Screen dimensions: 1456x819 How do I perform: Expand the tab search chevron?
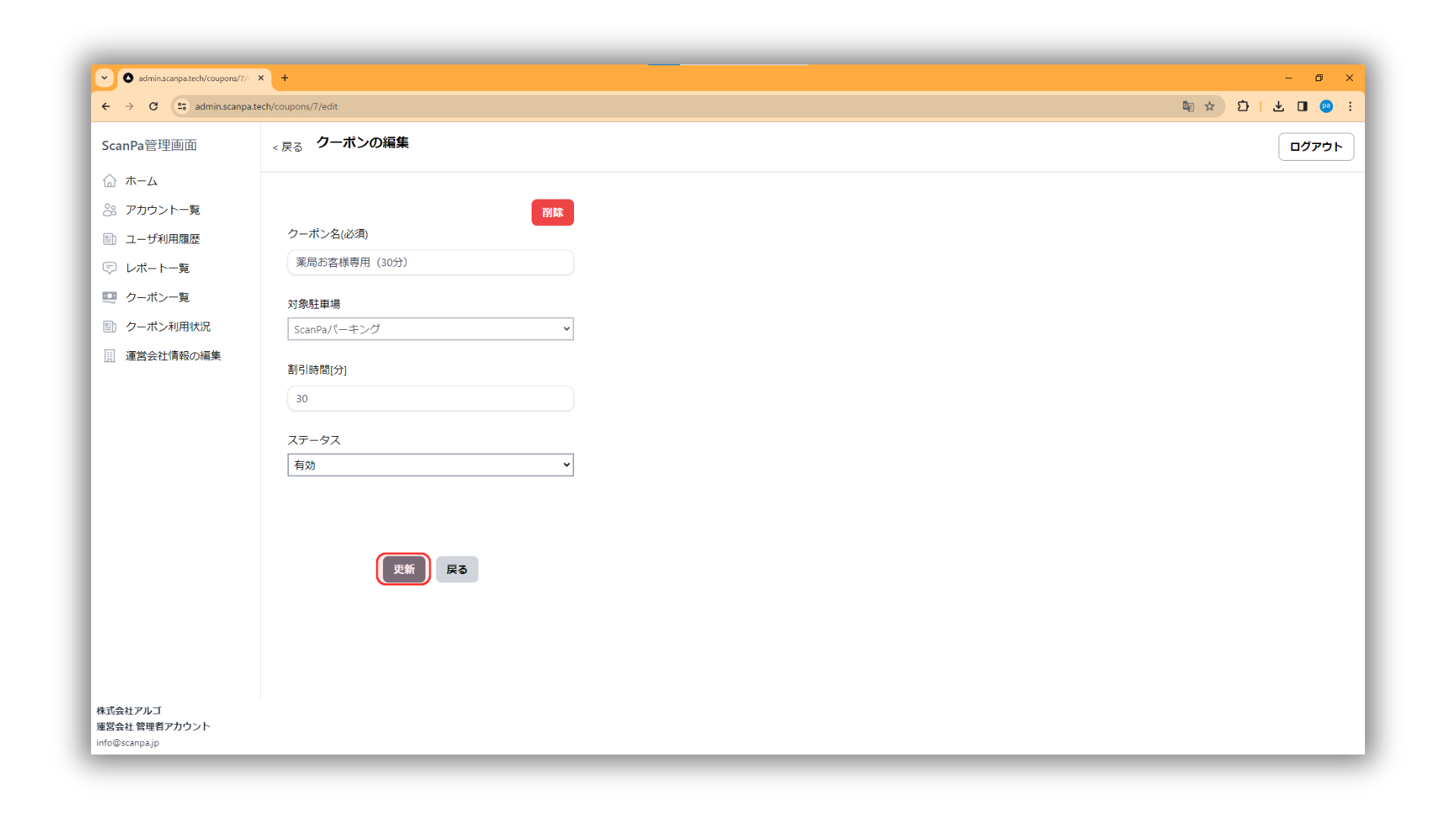[x=105, y=77]
